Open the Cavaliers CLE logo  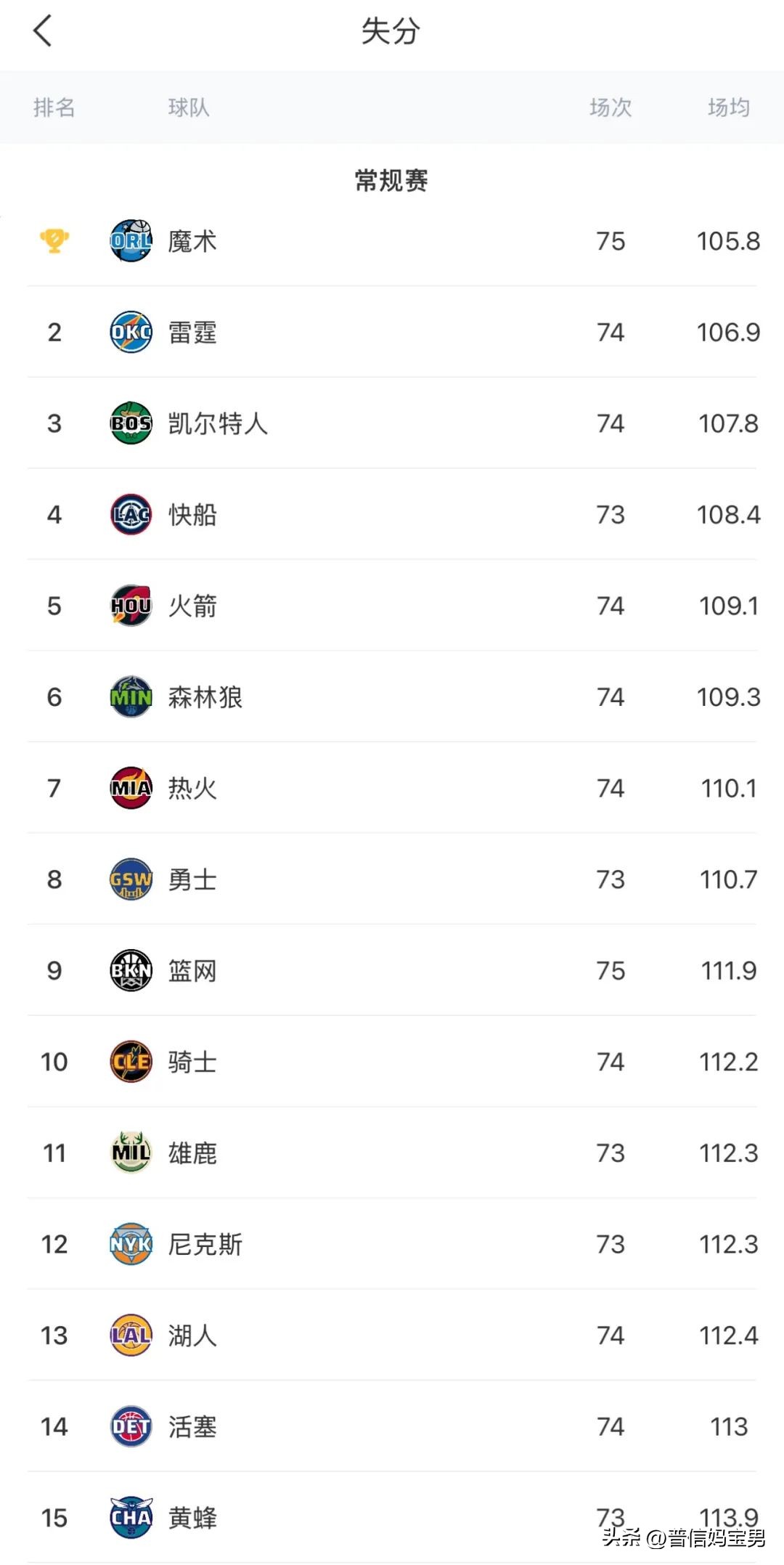tap(131, 1062)
